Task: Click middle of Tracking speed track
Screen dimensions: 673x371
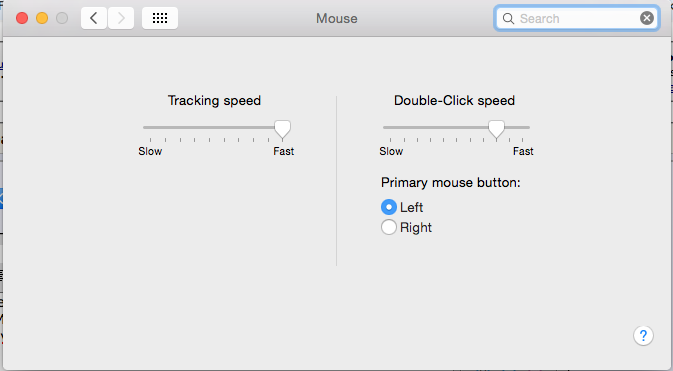Action: click(x=217, y=128)
